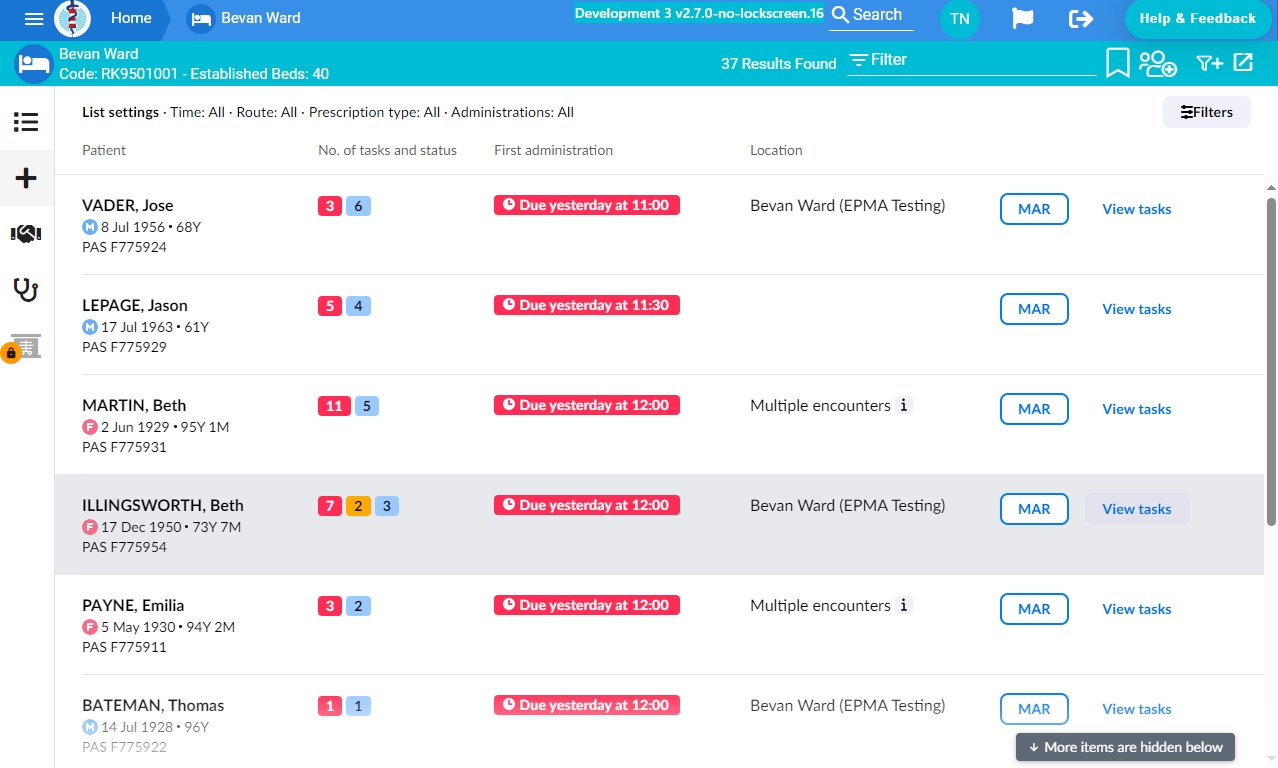View tasks for PAYNE, Emilia
The image size is (1278, 768).
[x=1136, y=609]
